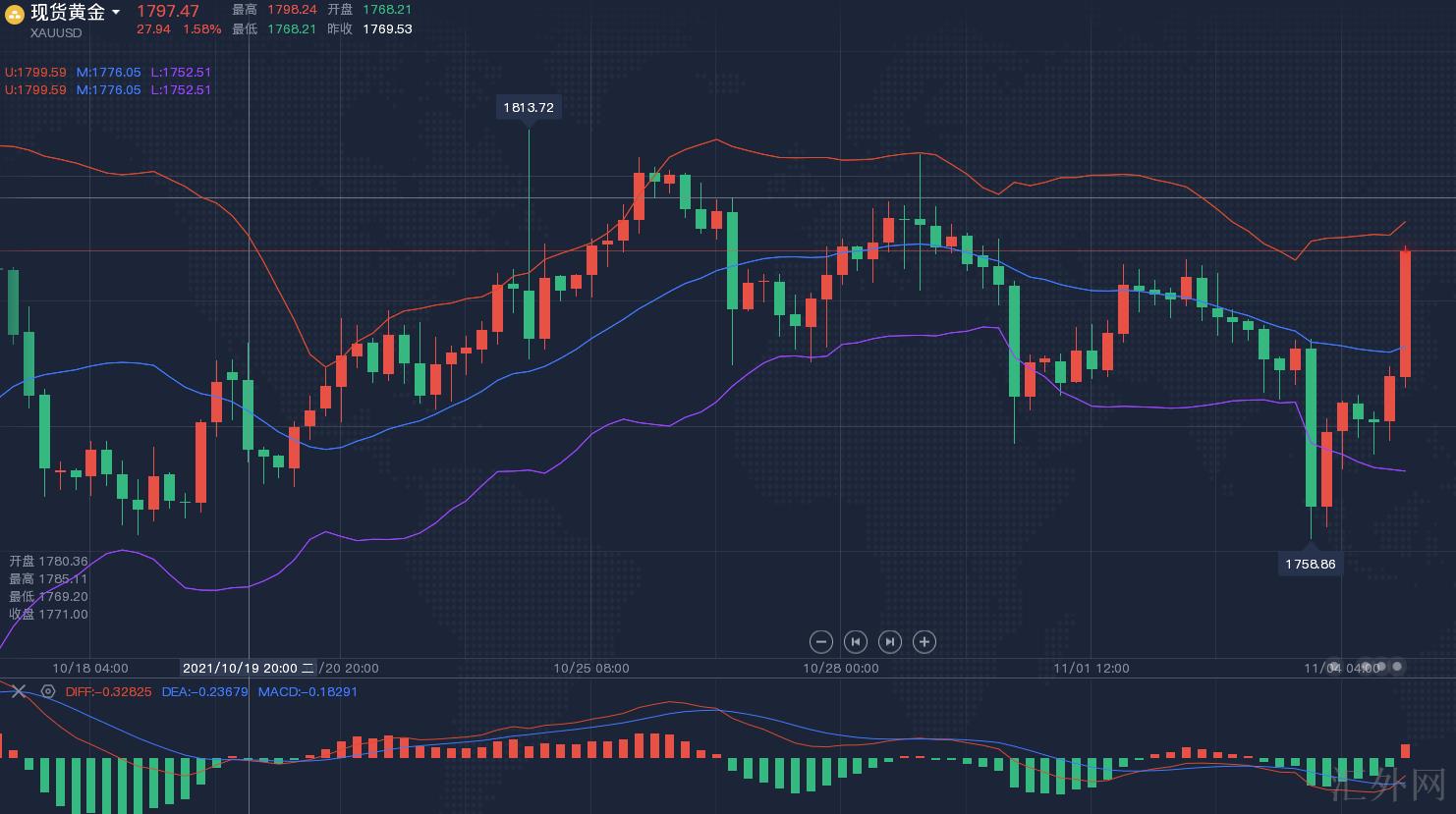Click the XAUUSD ticker label
This screenshot has height=814, width=1456.
[x=56, y=32]
